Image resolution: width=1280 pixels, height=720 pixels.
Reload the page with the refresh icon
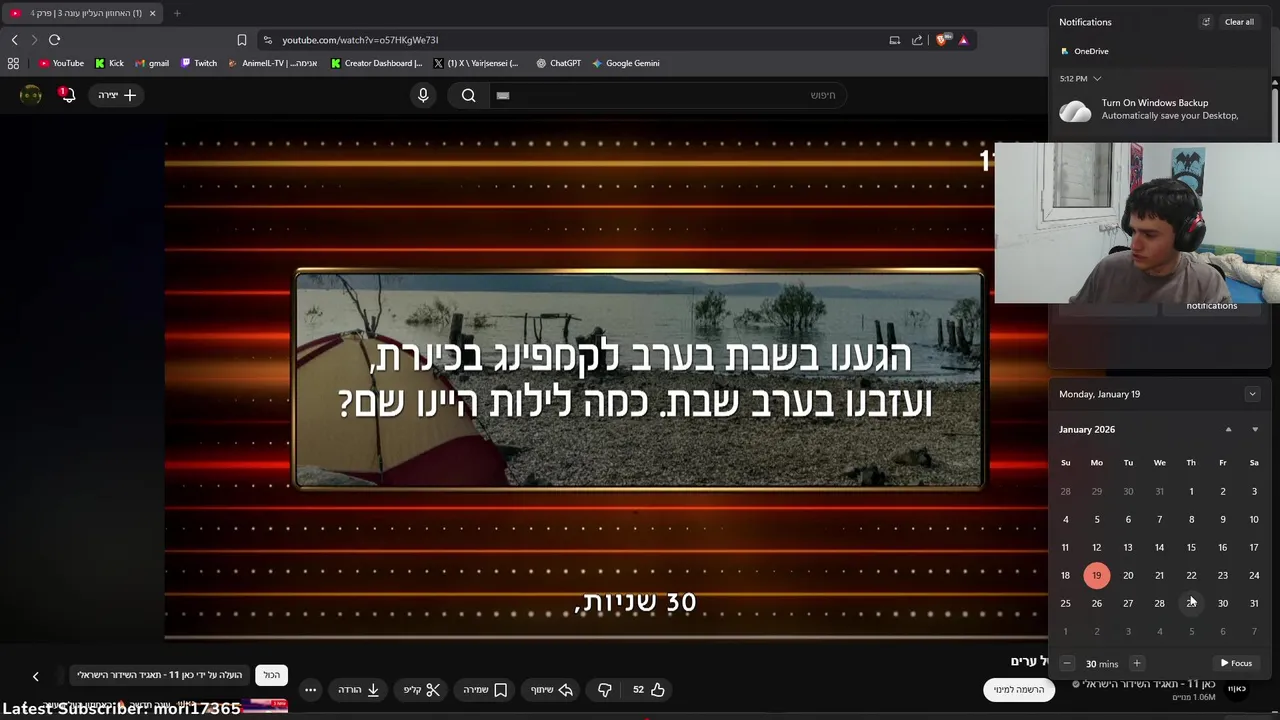(x=54, y=40)
